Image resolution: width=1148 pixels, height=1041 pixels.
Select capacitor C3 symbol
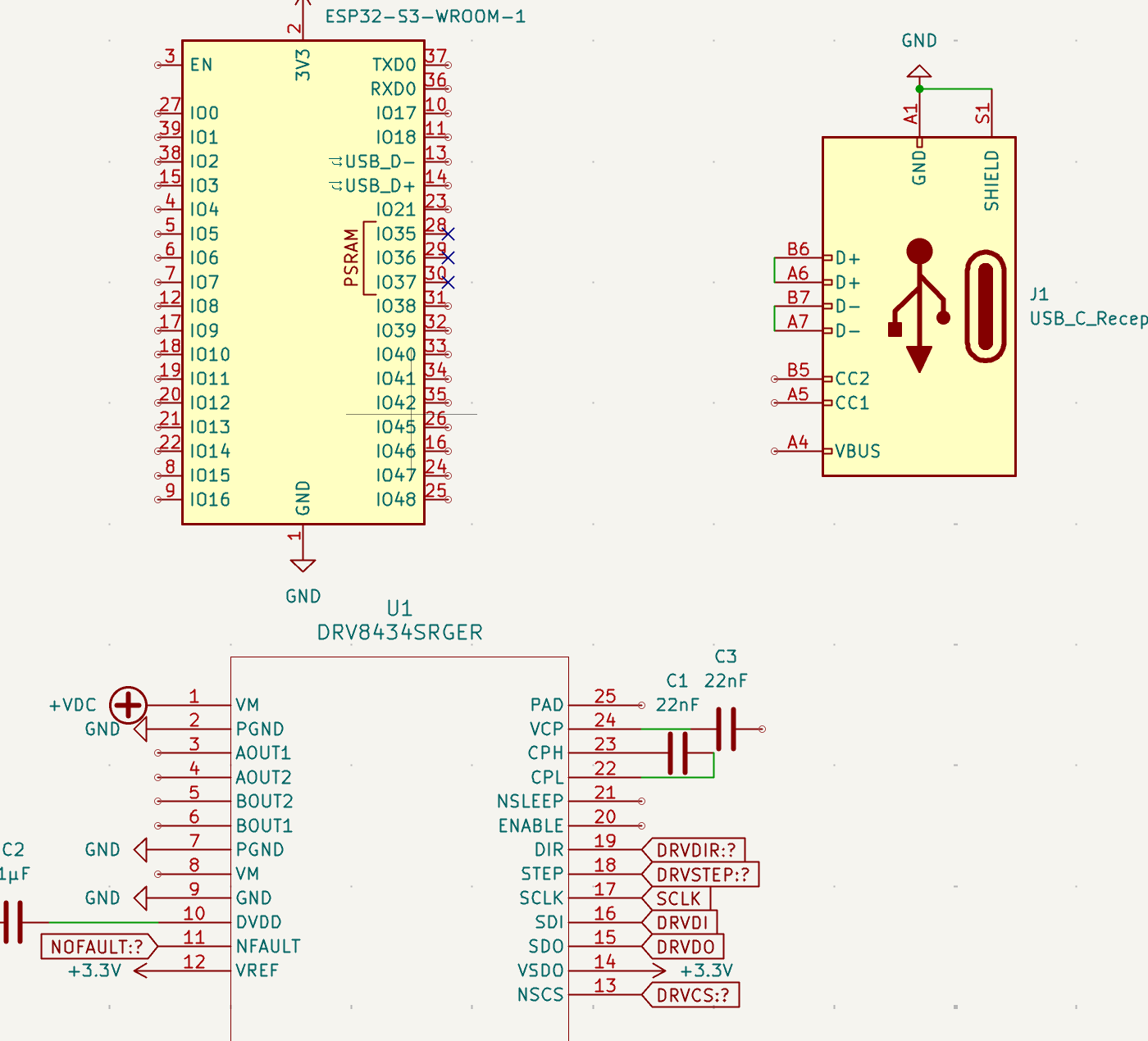click(724, 729)
